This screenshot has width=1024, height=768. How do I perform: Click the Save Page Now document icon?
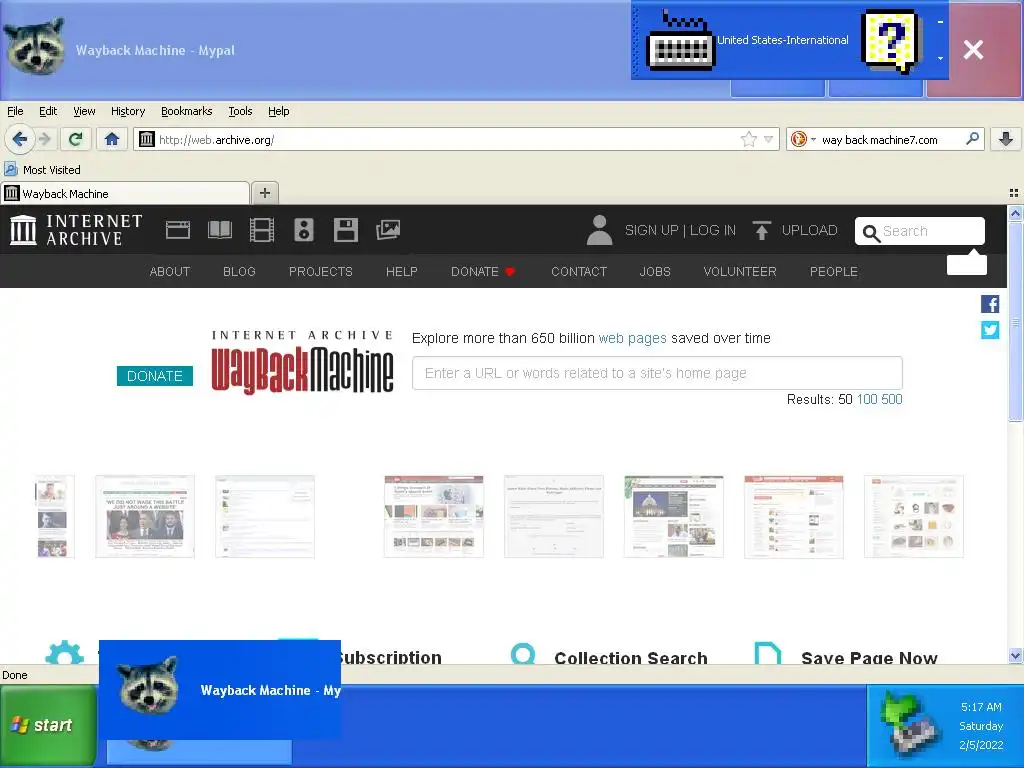767,653
